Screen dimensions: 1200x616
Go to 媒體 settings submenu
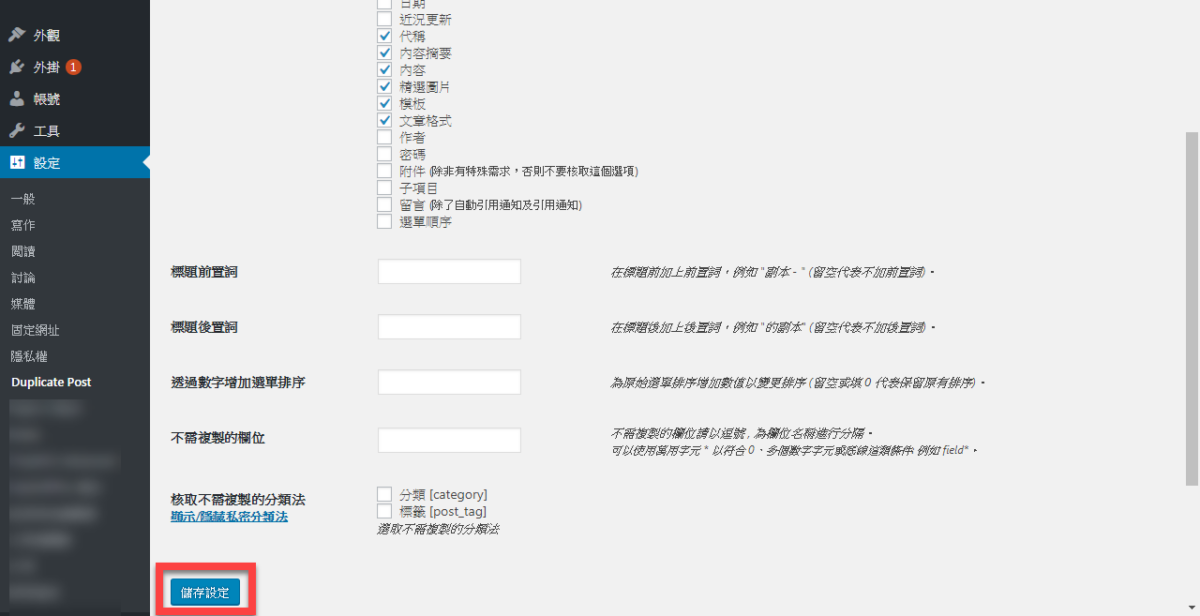pyautogui.click(x=23, y=303)
